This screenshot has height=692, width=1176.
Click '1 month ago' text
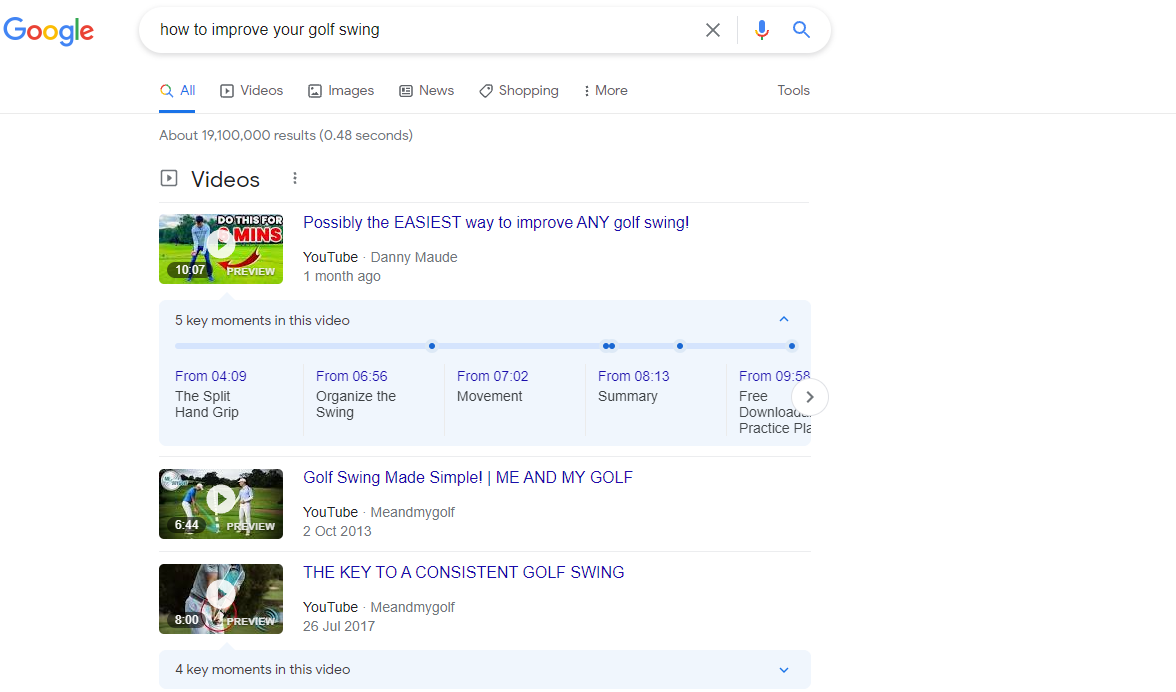tap(342, 277)
